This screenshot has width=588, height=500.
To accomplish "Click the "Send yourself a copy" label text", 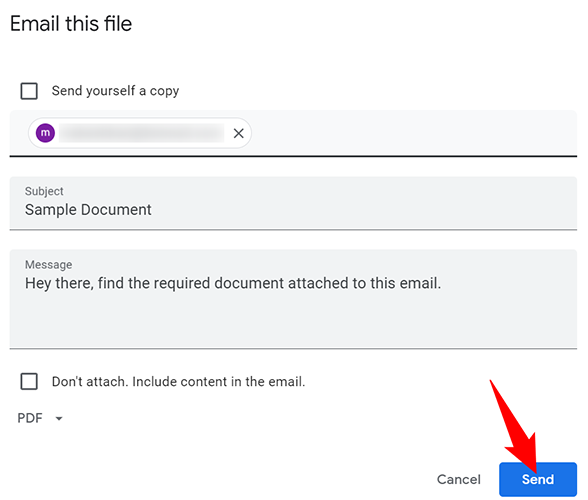I will [x=116, y=91].
